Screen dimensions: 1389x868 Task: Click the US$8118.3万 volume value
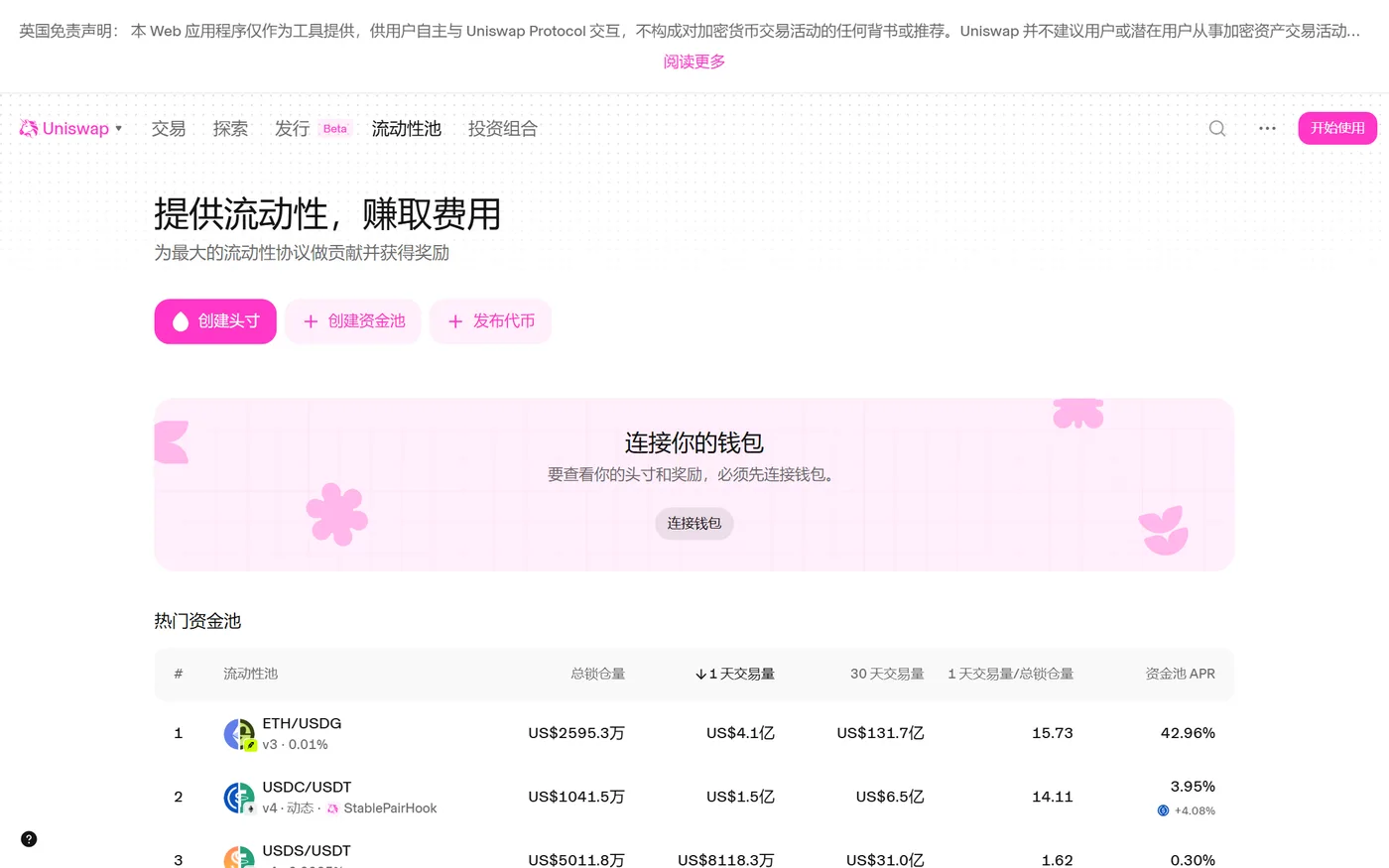coord(726,860)
